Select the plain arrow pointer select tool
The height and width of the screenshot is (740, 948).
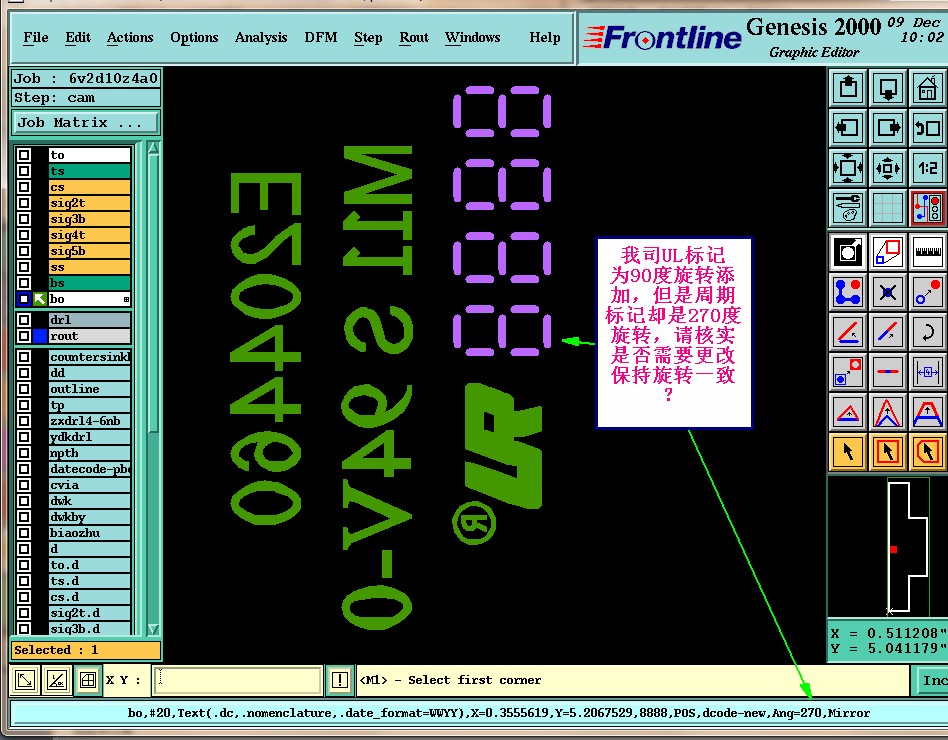point(848,451)
